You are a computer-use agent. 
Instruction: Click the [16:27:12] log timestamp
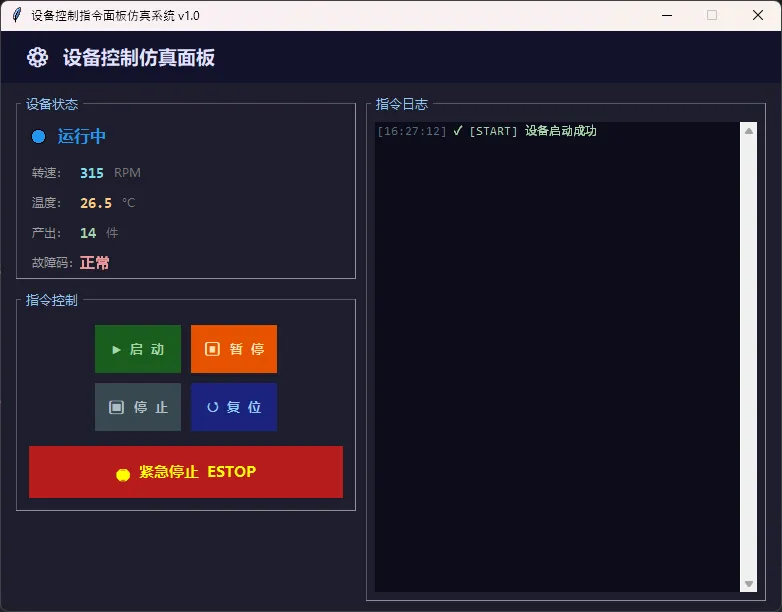tap(412, 131)
